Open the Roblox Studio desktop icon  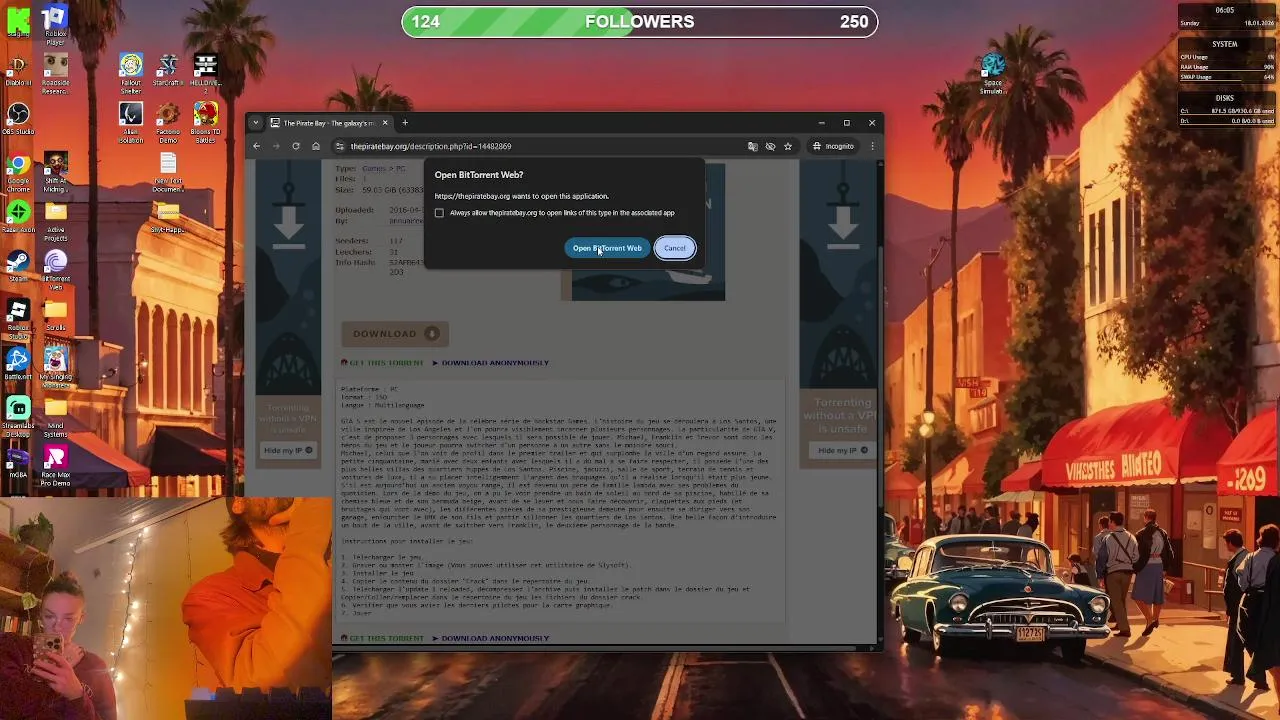tap(18, 319)
